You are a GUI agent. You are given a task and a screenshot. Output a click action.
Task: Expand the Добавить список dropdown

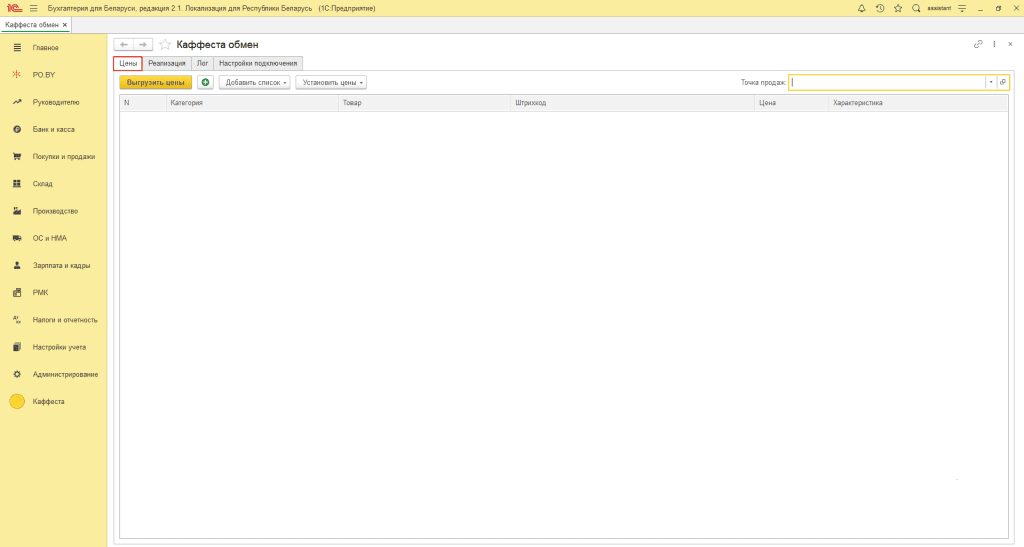coord(255,82)
